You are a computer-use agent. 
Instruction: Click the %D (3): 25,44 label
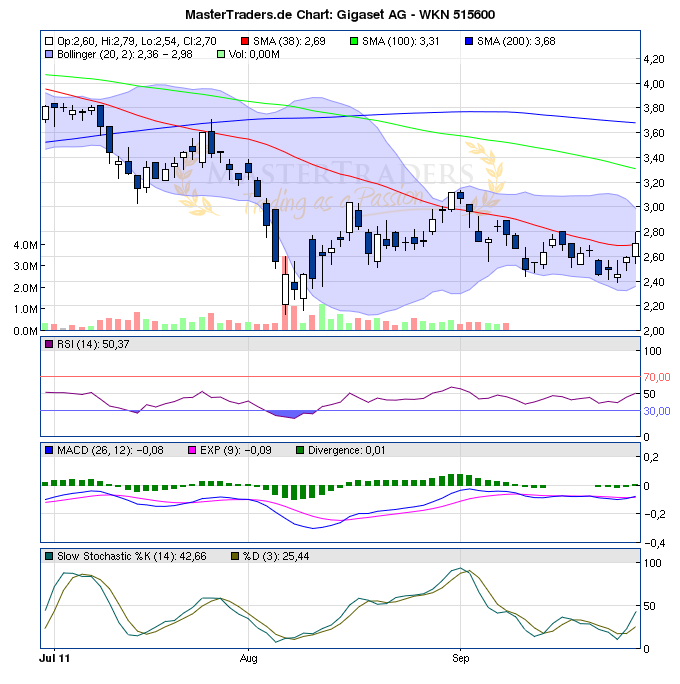(x=276, y=556)
